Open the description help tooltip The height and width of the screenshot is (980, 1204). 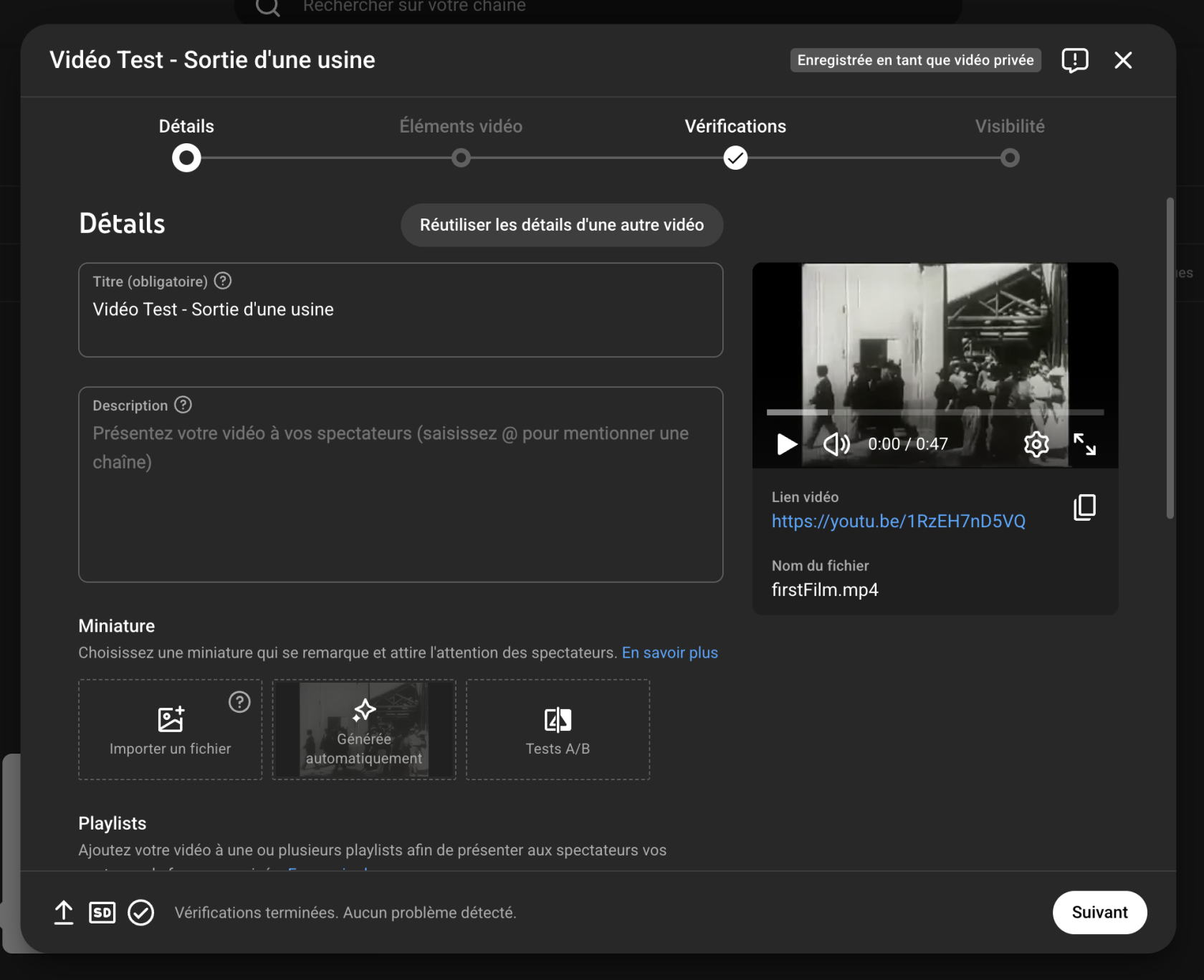click(183, 405)
